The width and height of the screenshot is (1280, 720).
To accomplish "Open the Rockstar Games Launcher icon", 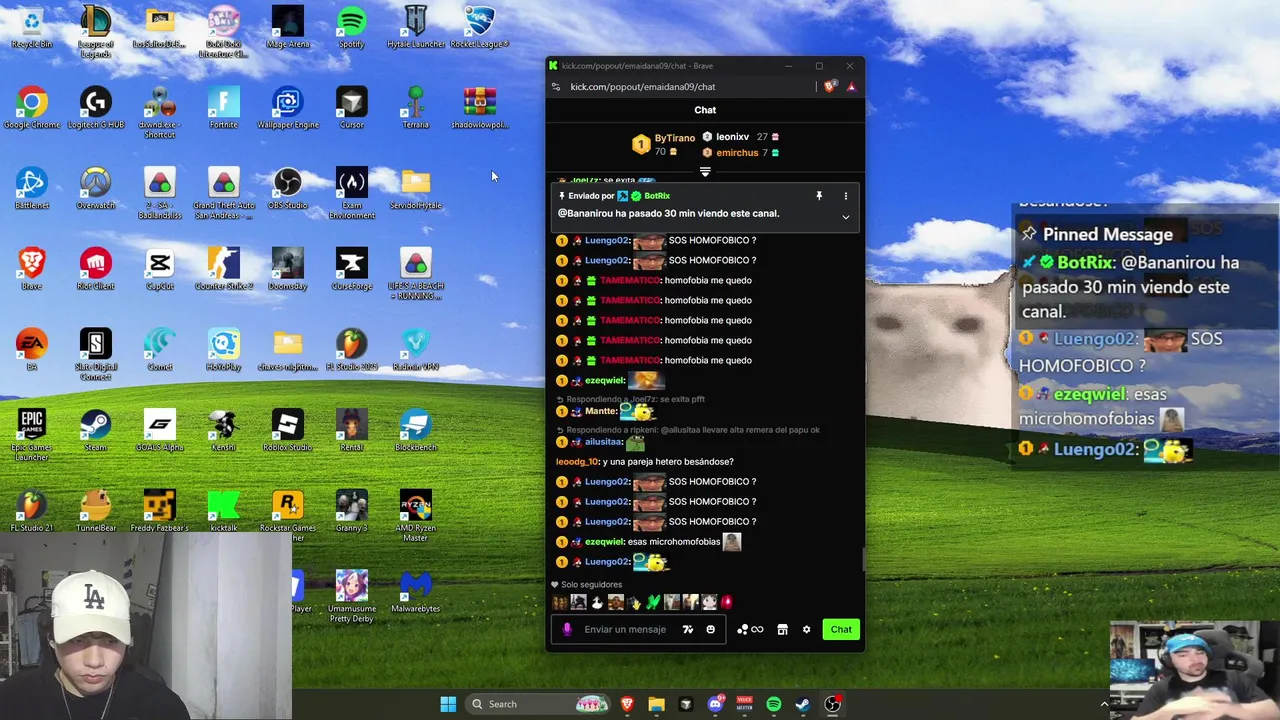I will point(288,516).
